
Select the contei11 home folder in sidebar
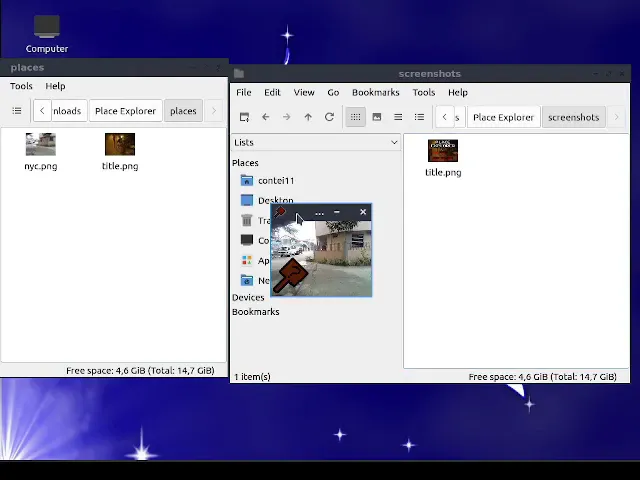pyautogui.click(x=275, y=180)
